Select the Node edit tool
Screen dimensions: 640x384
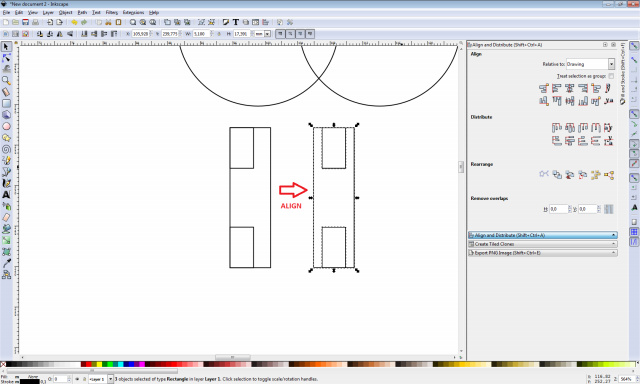click(6, 58)
